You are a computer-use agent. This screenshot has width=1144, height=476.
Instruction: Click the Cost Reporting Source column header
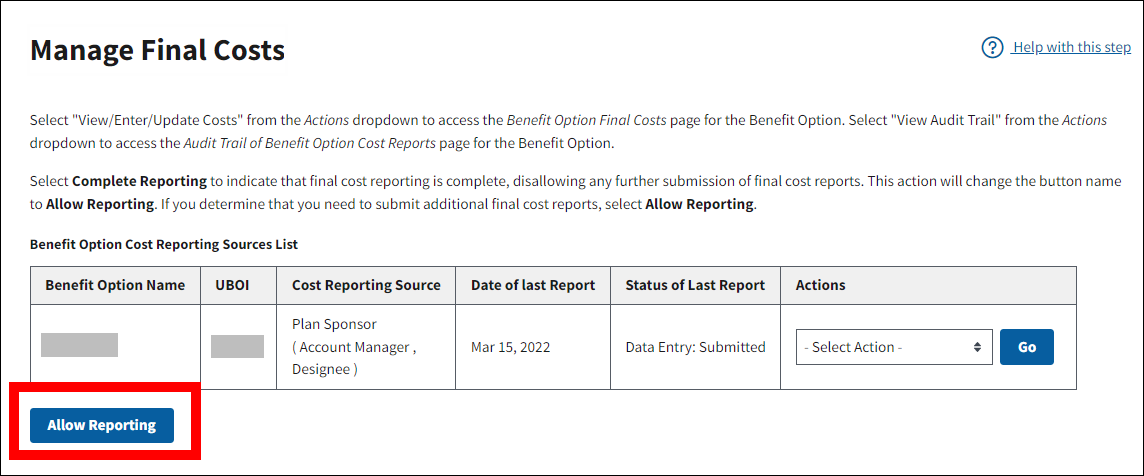(x=366, y=285)
